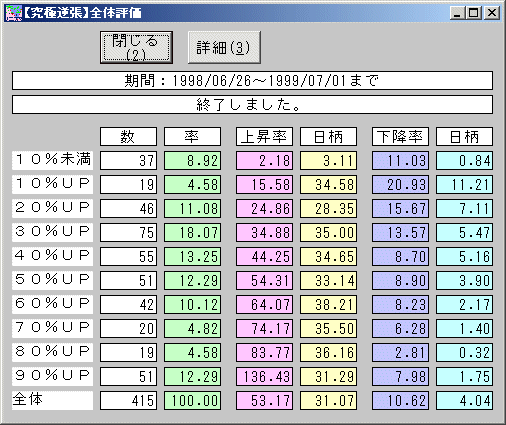Image resolution: width=506 pixels, height=425 pixels.
Task: Select row label ２０％ＵＰ
Action: (x=53, y=208)
